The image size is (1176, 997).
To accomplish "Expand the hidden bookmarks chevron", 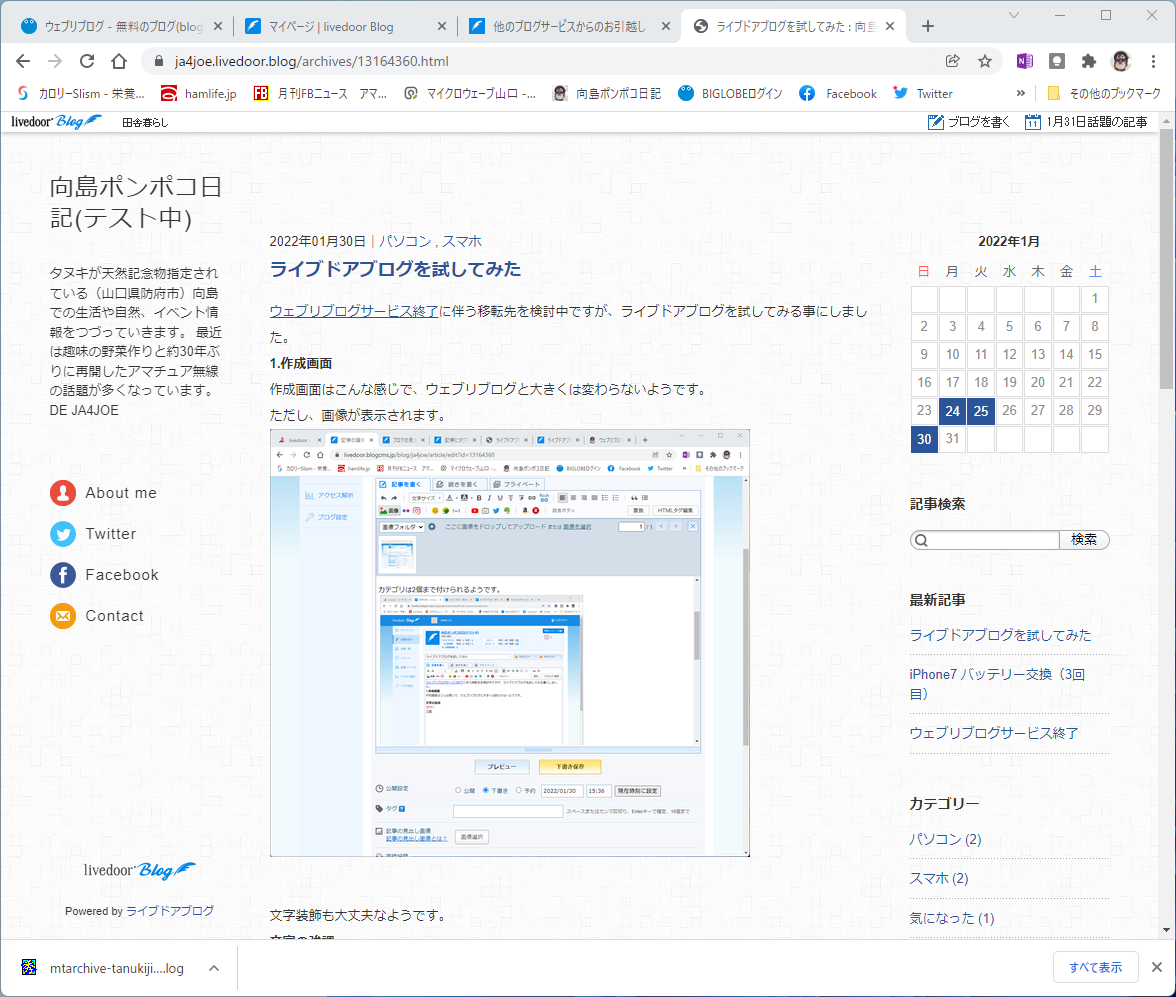I will point(1020,94).
